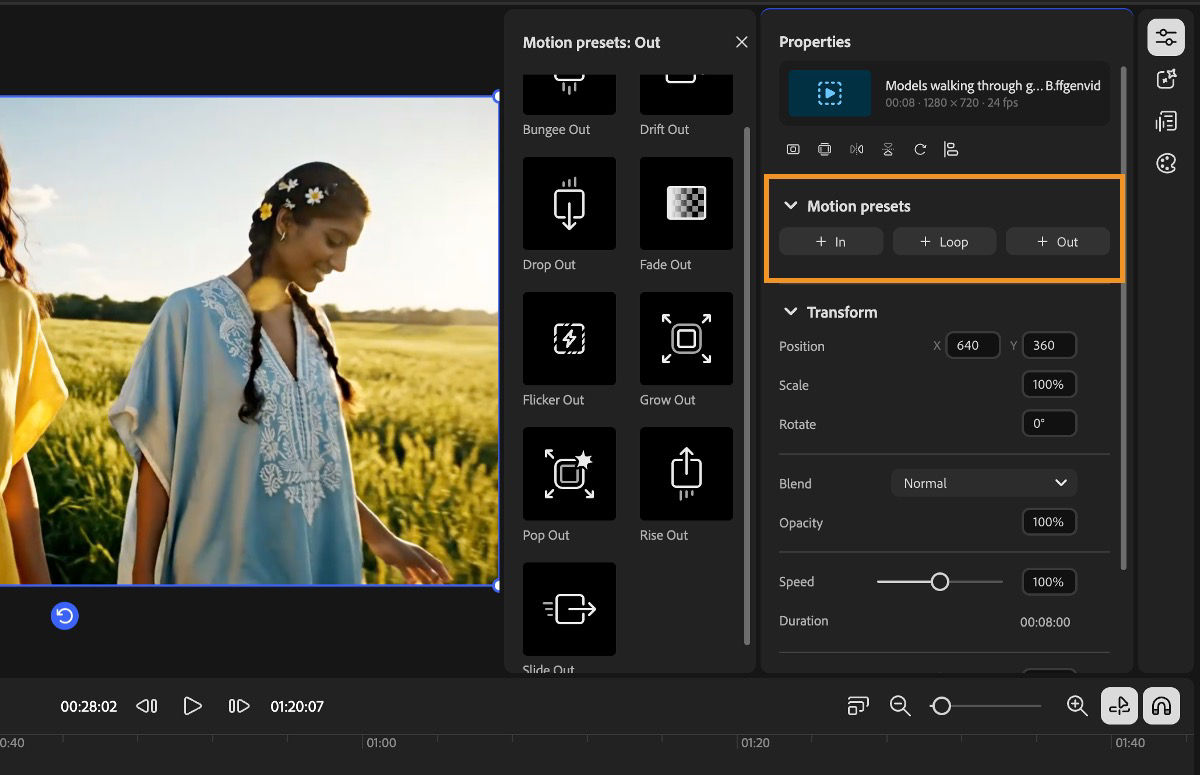
Task: Click the total duration 01:20:07
Action: (297, 706)
